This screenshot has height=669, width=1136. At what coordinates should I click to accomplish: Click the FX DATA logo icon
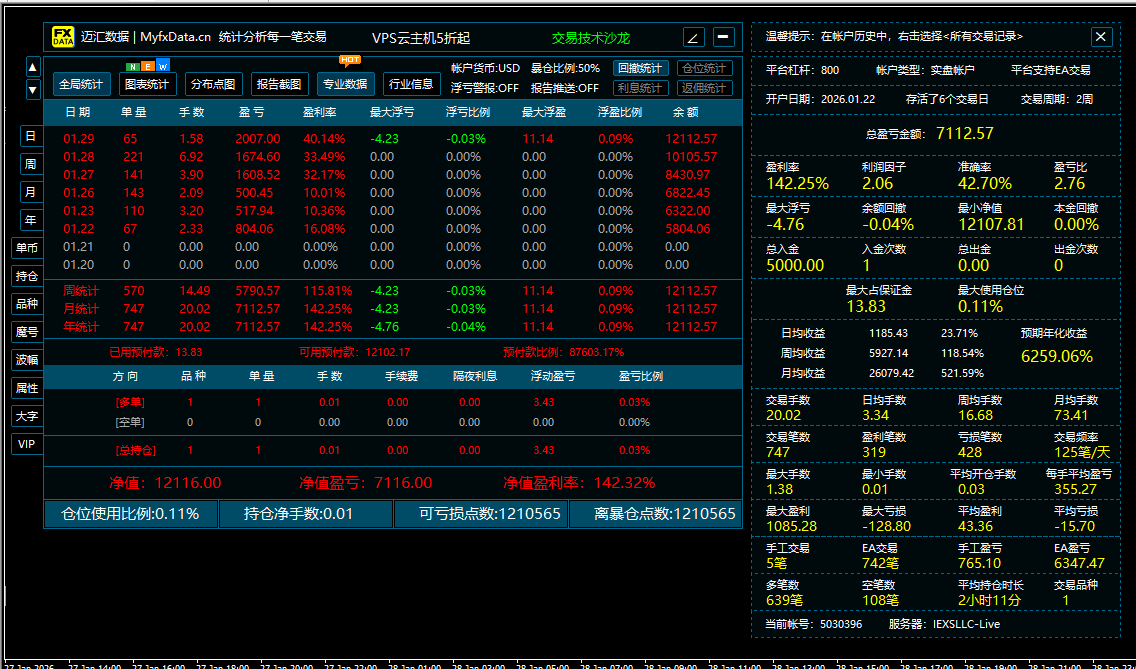click(62, 37)
